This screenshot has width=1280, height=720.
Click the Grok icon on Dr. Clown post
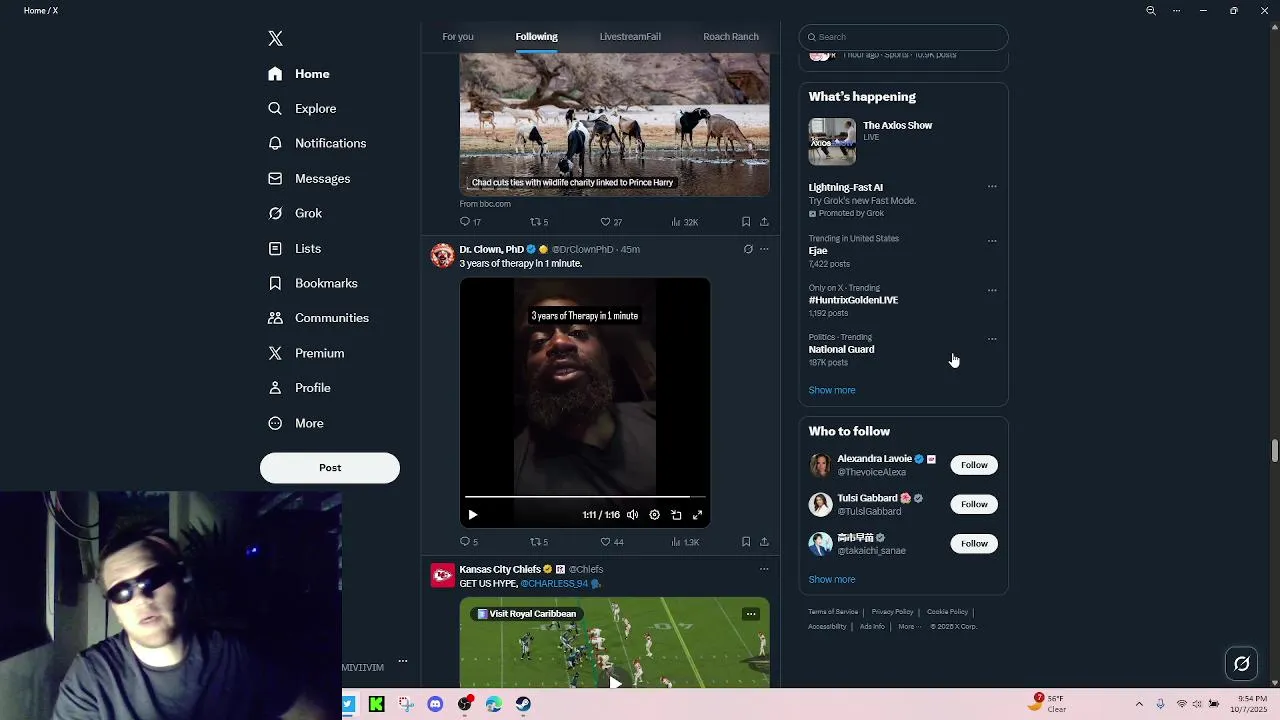pos(748,250)
